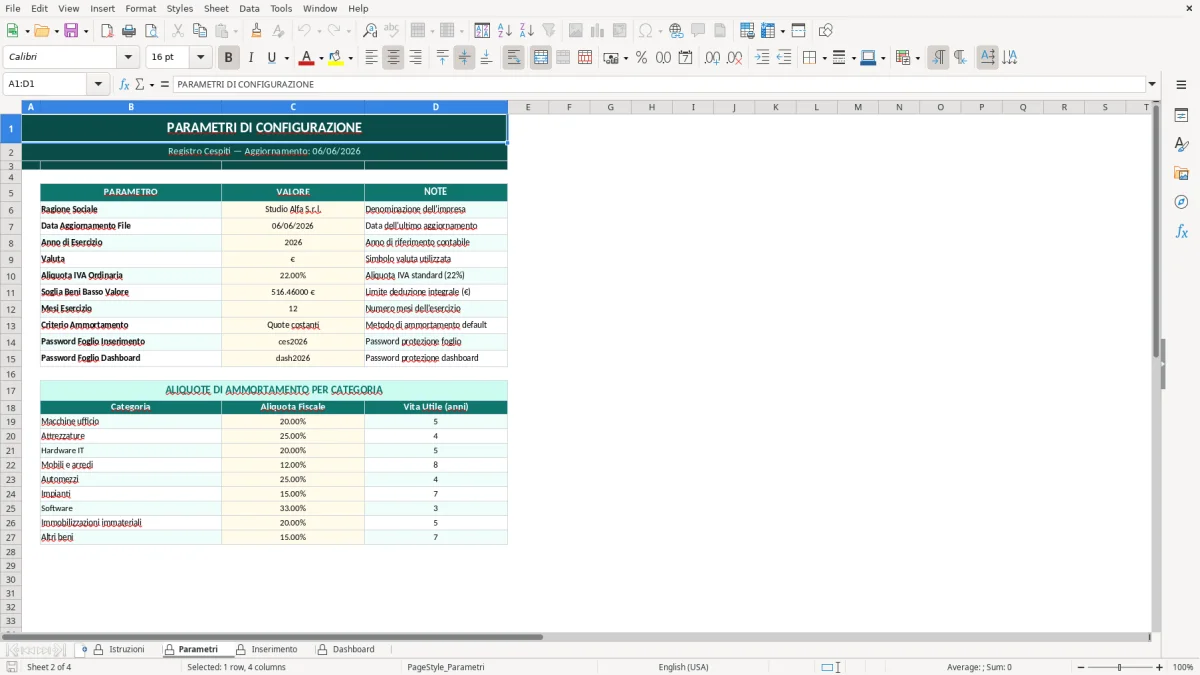Add Decimal Place icon
The width and height of the screenshot is (1200, 675).
712,58
